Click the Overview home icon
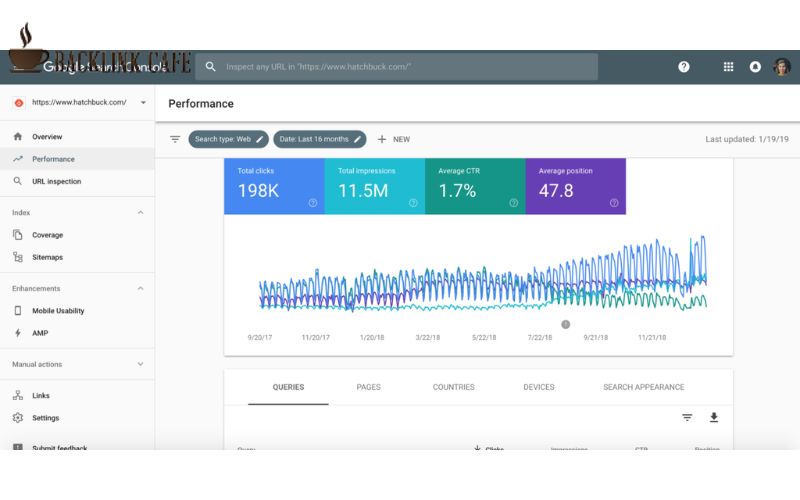The width and height of the screenshot is (800, 500). pyautogui.click(x=18, y=136)
